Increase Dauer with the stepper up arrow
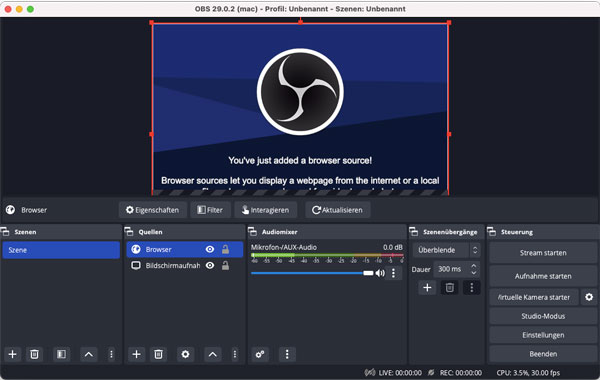 point(474,266)
